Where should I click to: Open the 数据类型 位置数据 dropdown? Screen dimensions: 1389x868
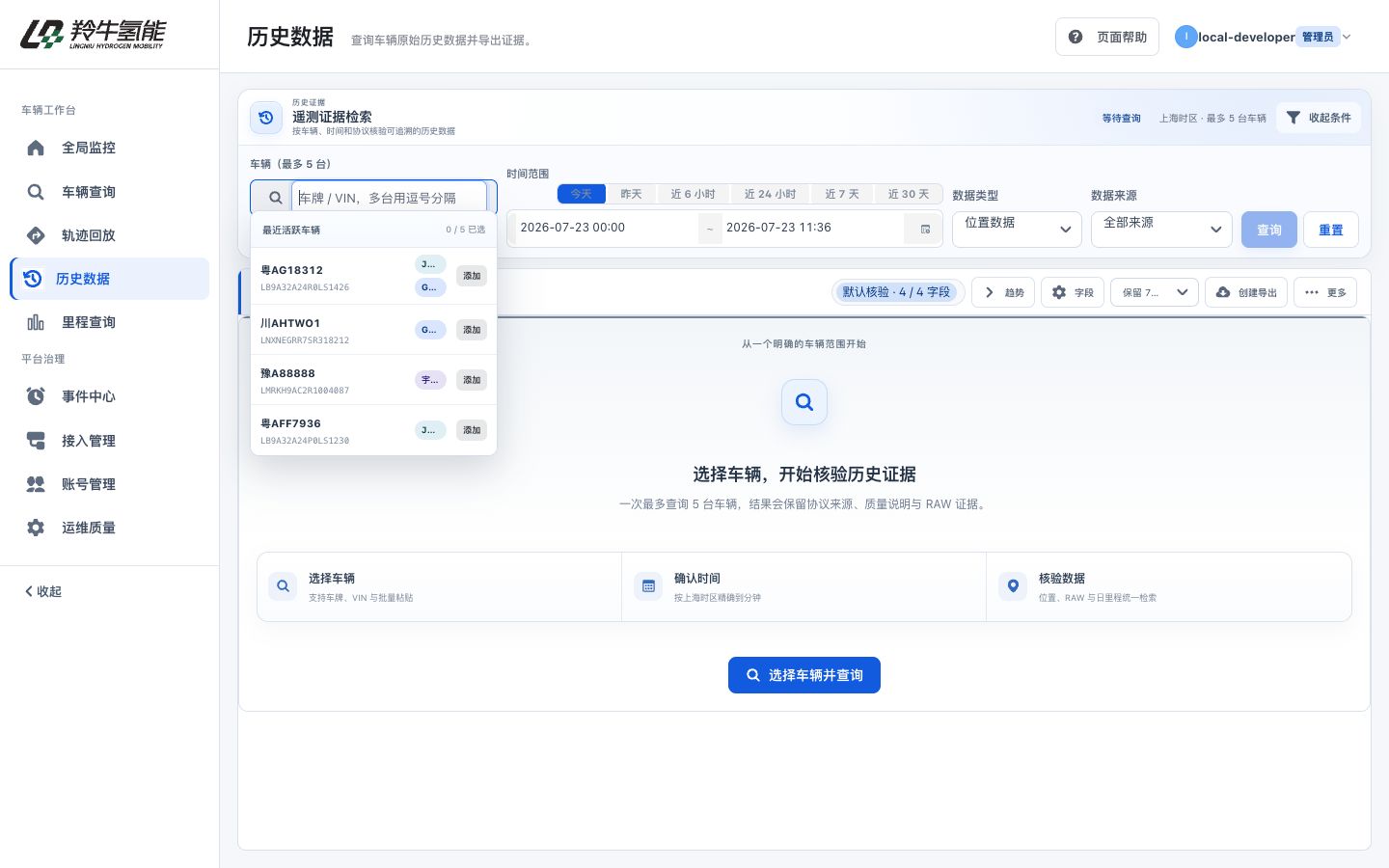[x=1017, y=230]
